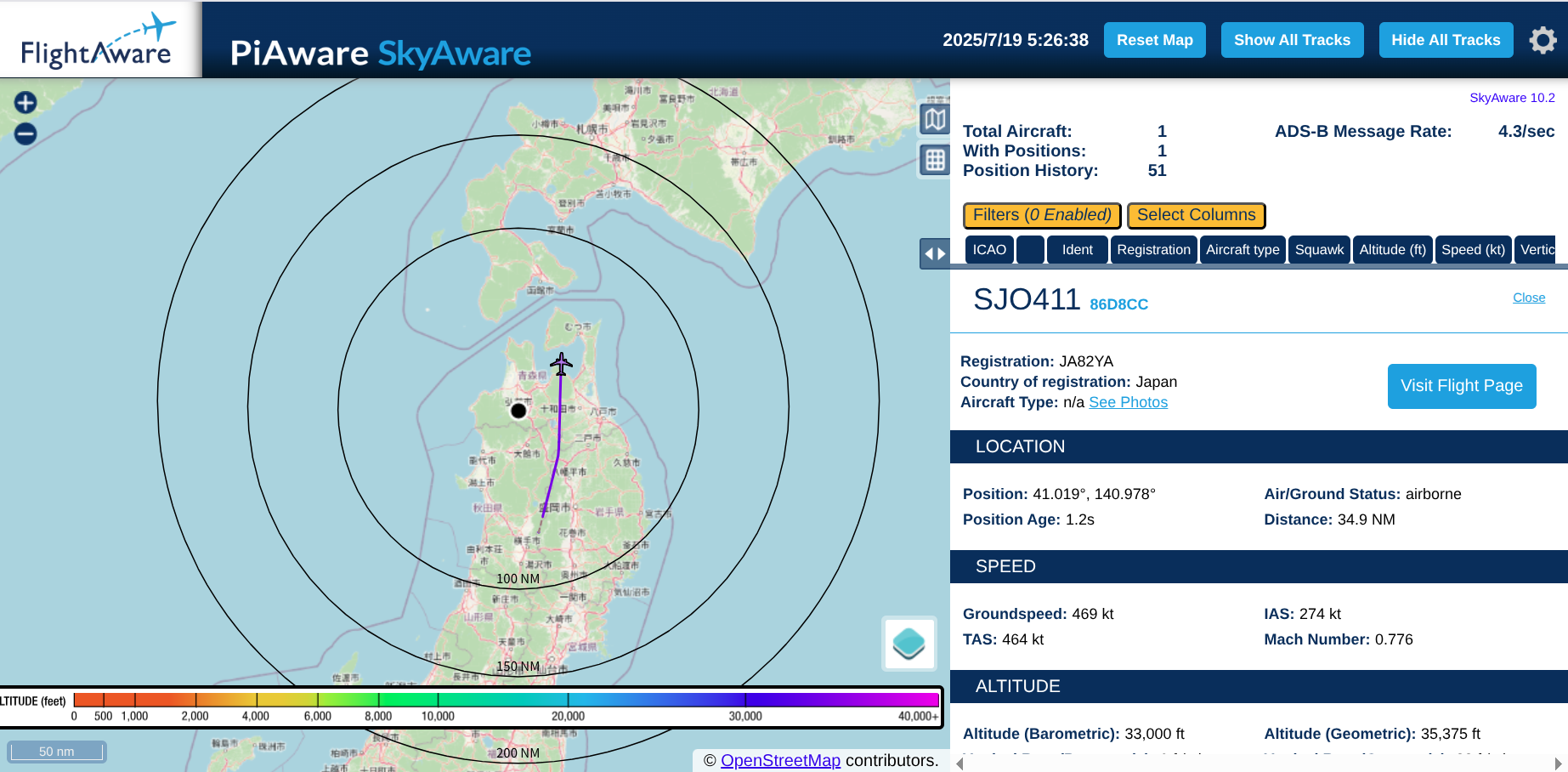Viewport: 1568px width, 772px height.
Task: Click the 150 NM range ring label
Action: [x=518, y=667]
